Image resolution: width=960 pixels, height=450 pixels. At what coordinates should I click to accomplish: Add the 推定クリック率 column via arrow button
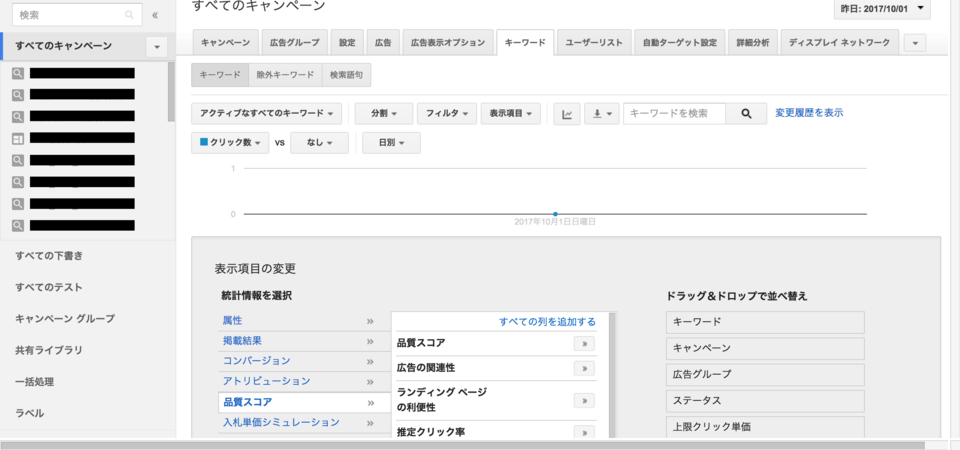pyautogui.click(x=582, y=433)
